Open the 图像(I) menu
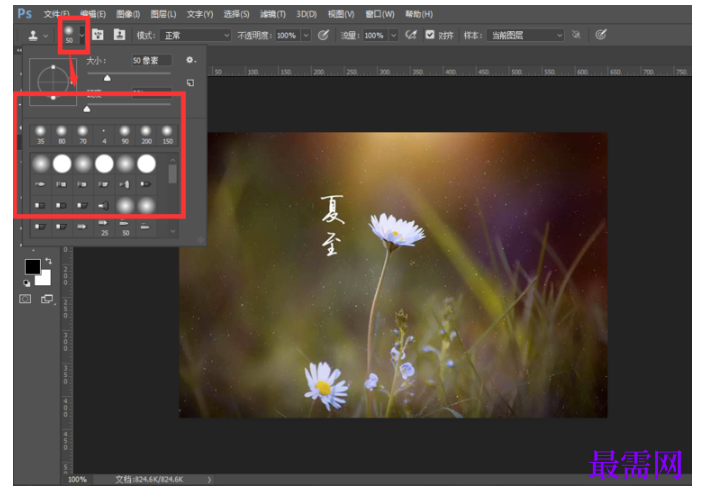Screen dimensions: 701x496 coord(128,14)
